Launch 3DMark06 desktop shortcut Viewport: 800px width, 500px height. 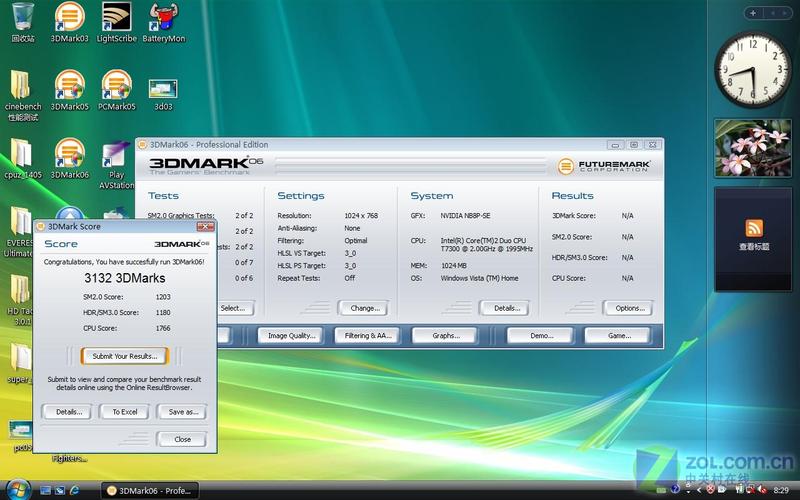point(69,159)
